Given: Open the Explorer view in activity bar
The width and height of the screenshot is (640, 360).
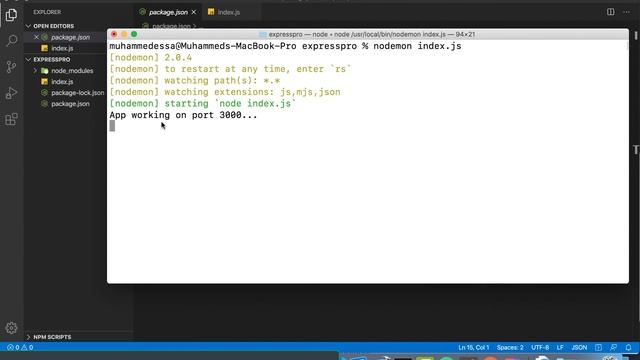Looking at the screenshot, I should 11,15.
